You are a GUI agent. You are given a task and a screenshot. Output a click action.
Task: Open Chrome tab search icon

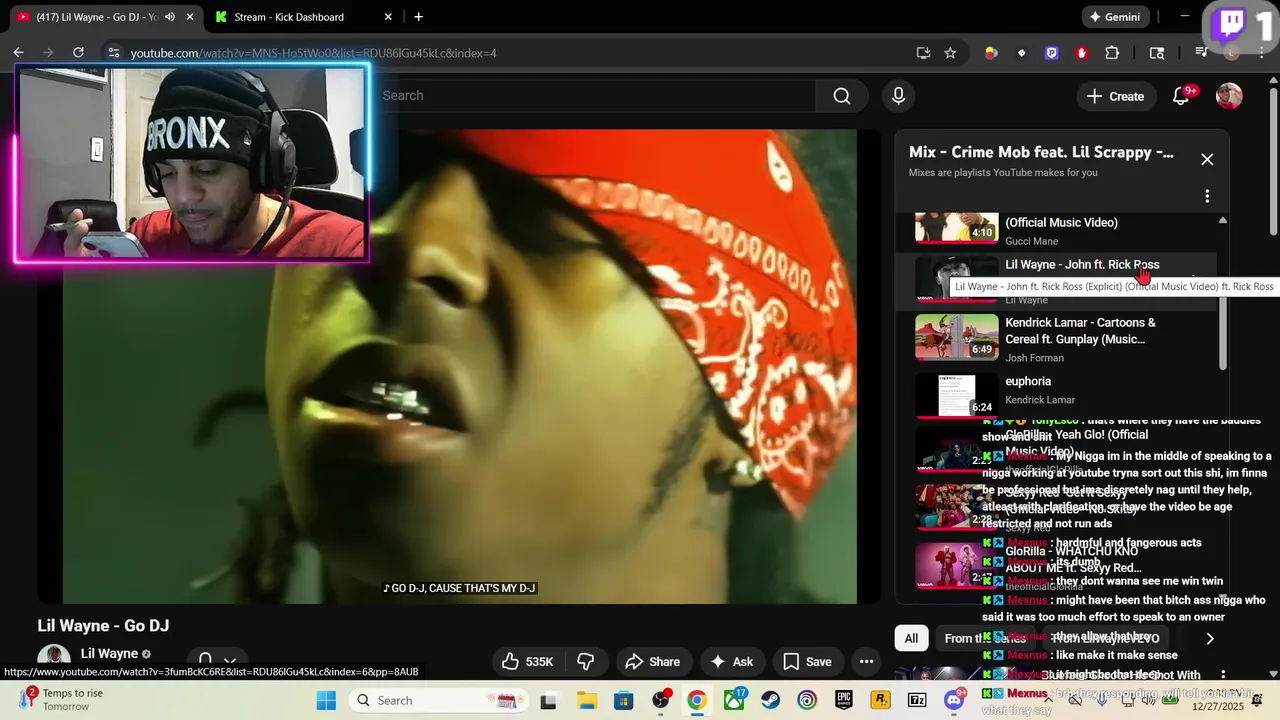(x=1157, y=53)
